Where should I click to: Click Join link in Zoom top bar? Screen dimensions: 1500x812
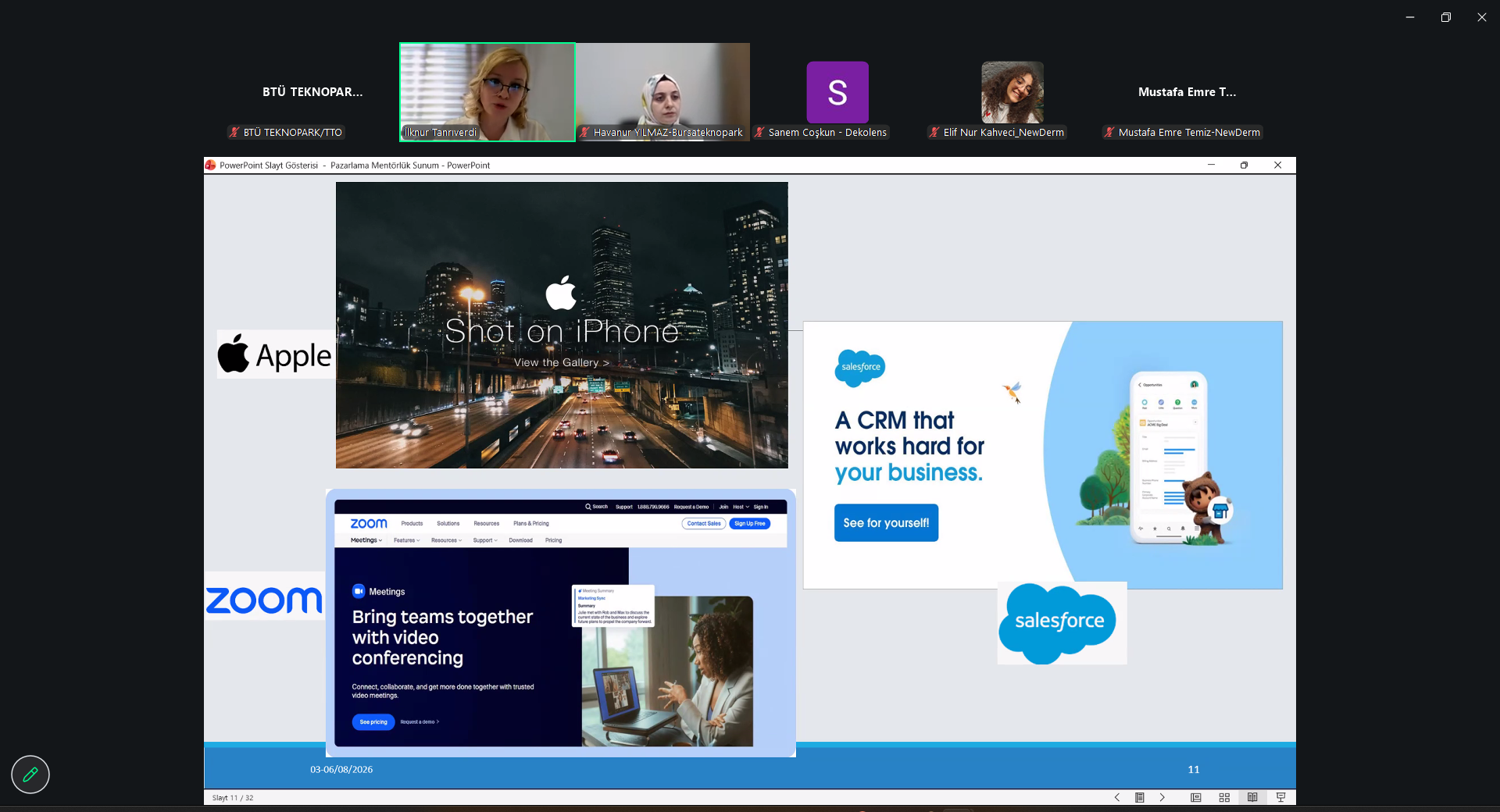(x=723, y=507)
